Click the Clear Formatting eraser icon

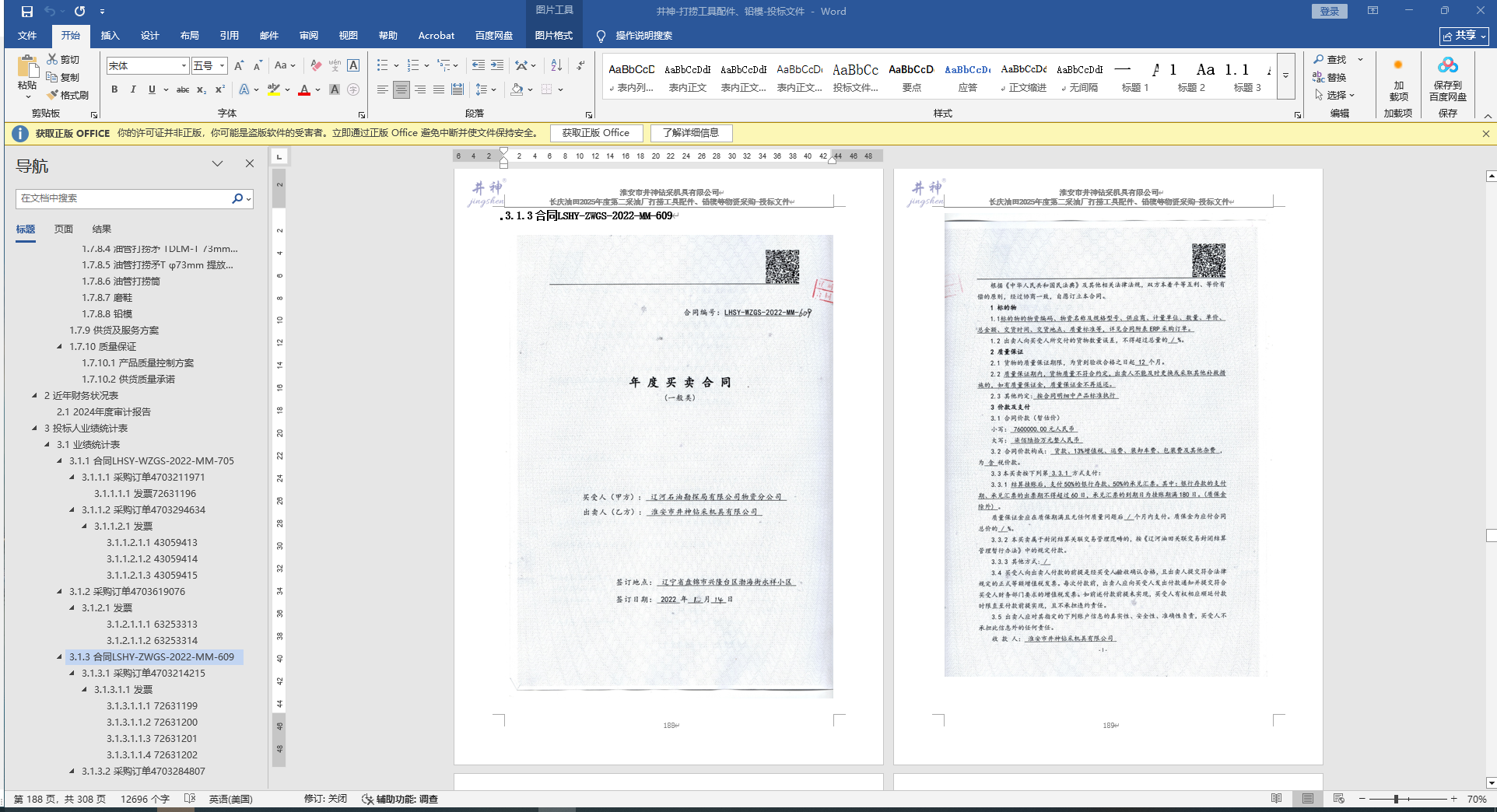click(316, 65)
